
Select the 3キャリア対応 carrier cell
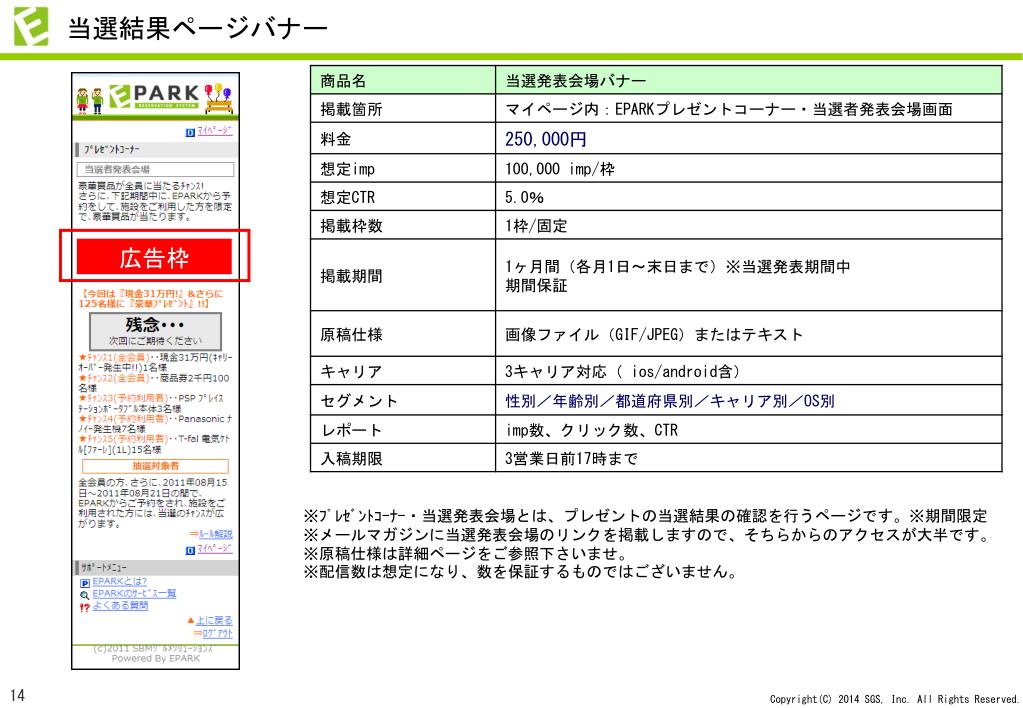pyautogui.click(x=748, y=371)
